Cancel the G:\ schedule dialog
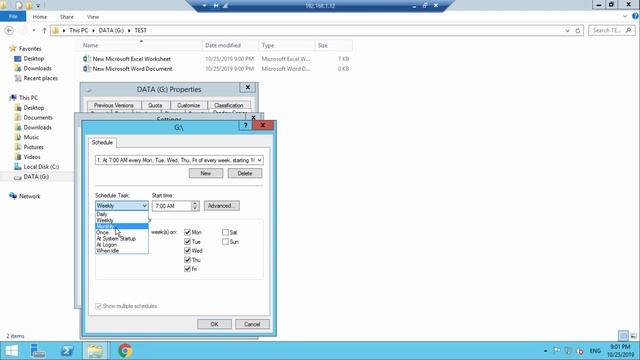The image size is (640, 360). tap(252, 324)
